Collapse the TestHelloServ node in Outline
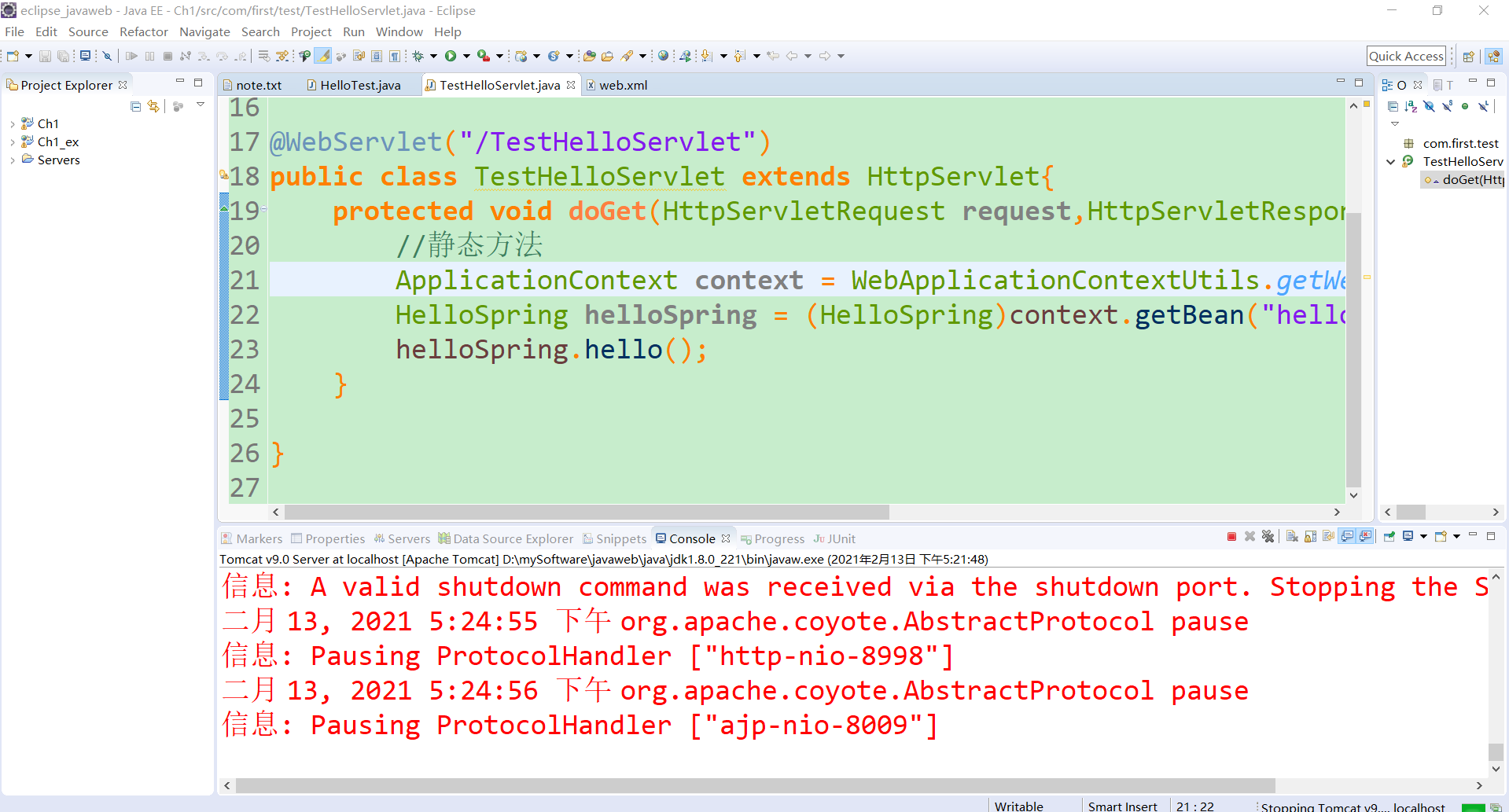Viewport: 1509px width, 812px height. (x=1390, y=161)
